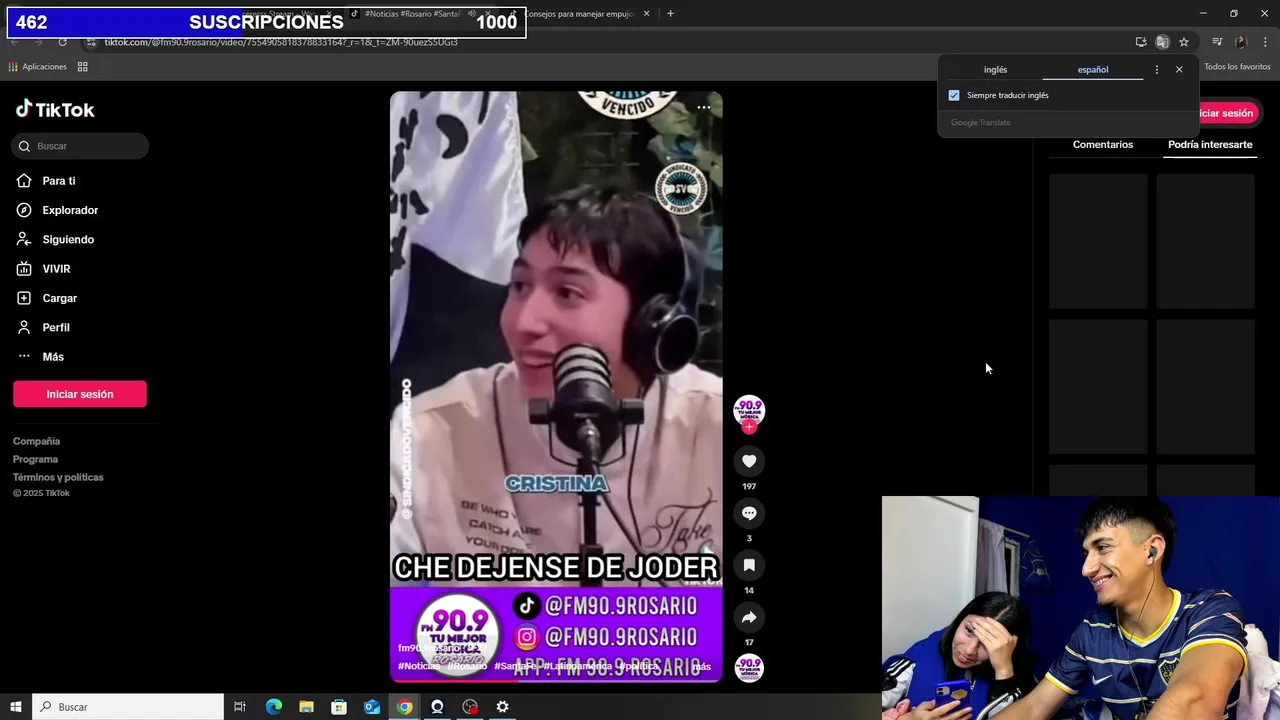Click the Translate icon in address bar
The height and width of the screenshot is (720, 1280).
pos(1162,42)
